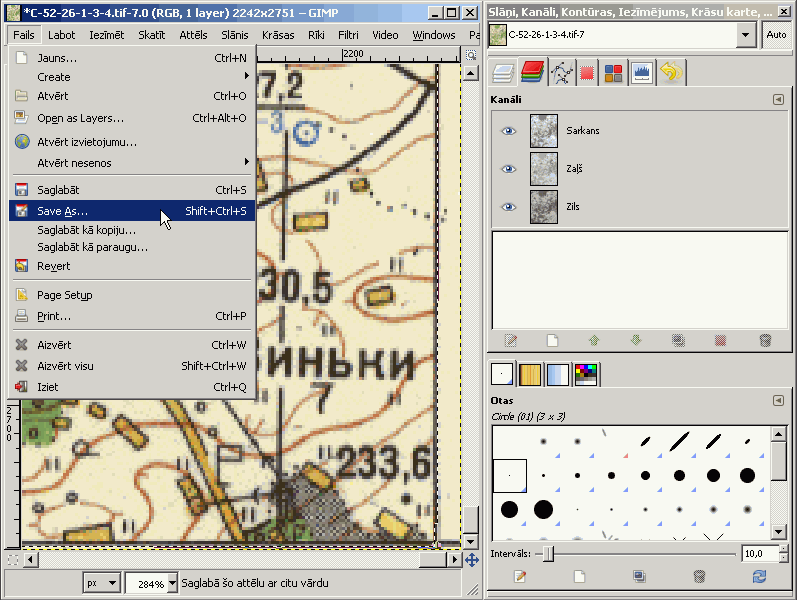
Task: Raise channel with green up arrow
Action: click(594, 340)
